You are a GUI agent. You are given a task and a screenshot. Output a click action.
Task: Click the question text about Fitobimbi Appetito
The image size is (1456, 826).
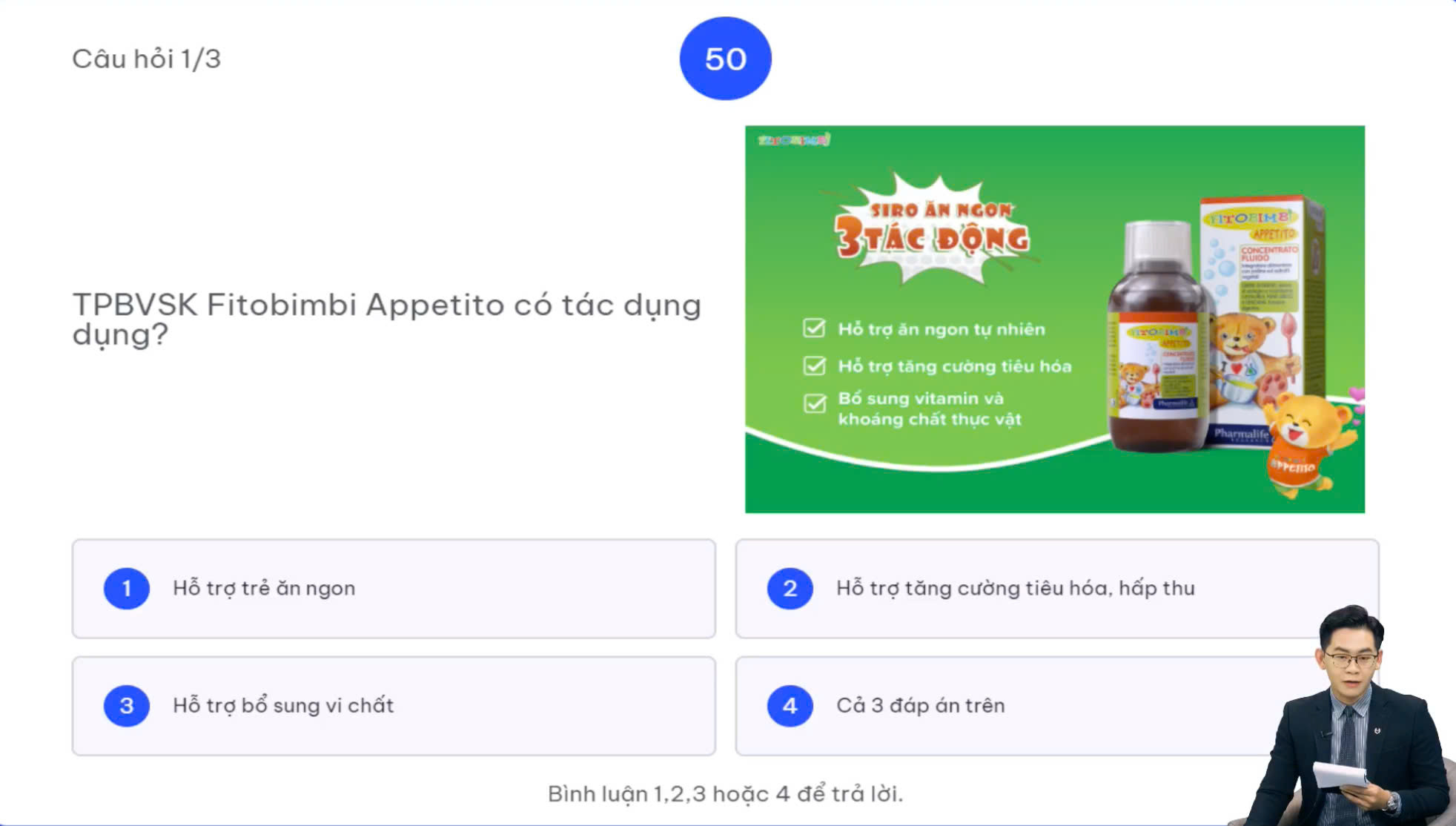pyautogui.click(x=386, y=319)
